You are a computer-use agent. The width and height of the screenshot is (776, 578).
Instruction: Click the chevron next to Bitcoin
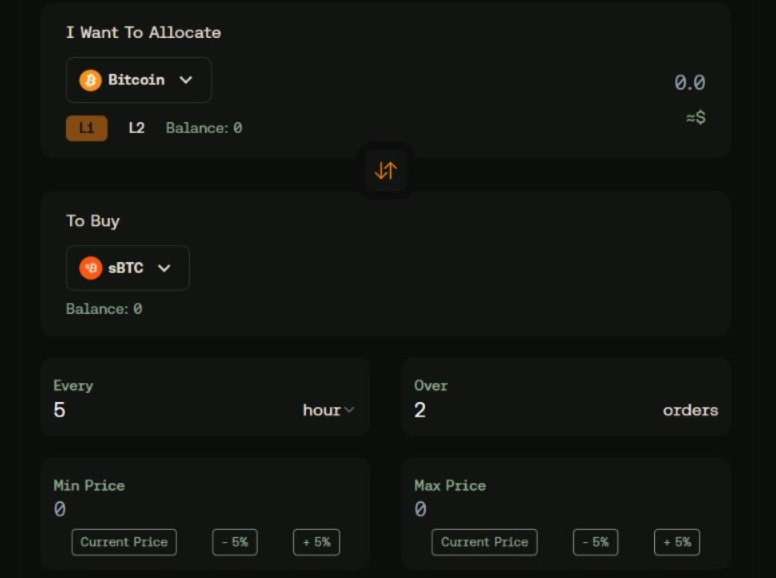click(x=186, y=80)
